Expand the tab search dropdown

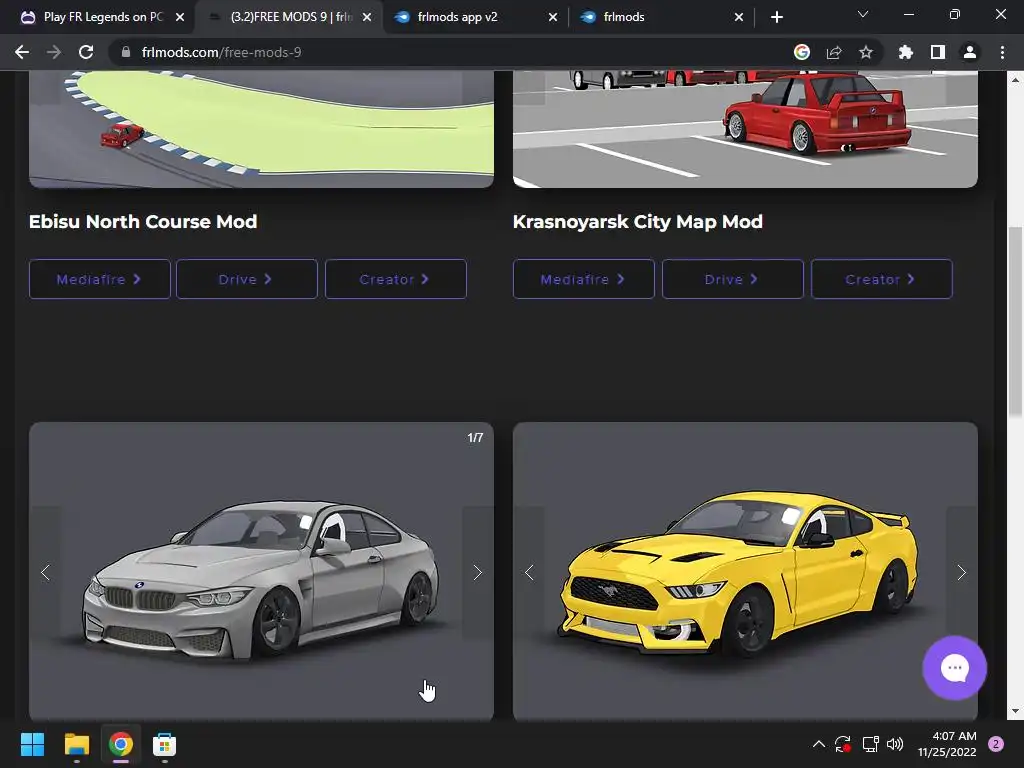[x=863, y=14]
